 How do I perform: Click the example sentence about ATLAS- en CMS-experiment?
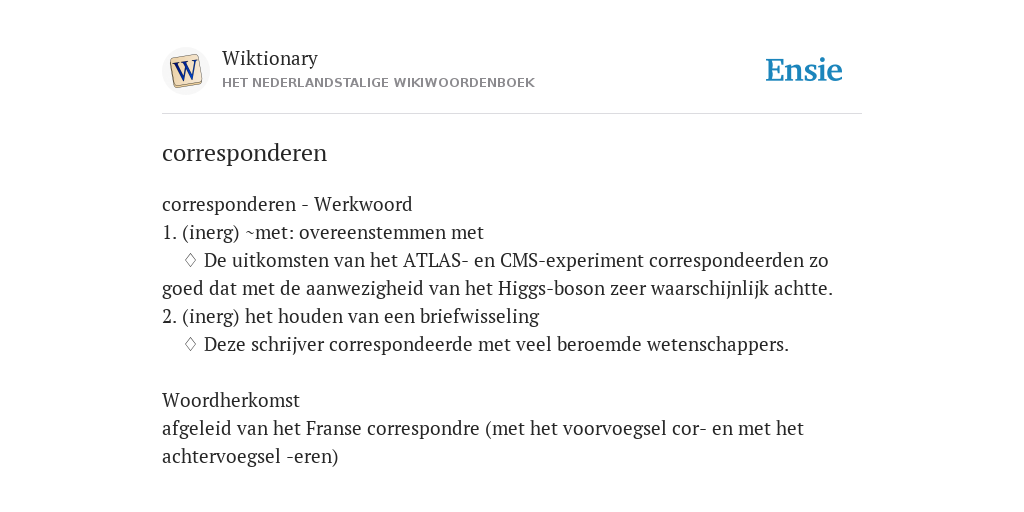(x=498, y=274)
